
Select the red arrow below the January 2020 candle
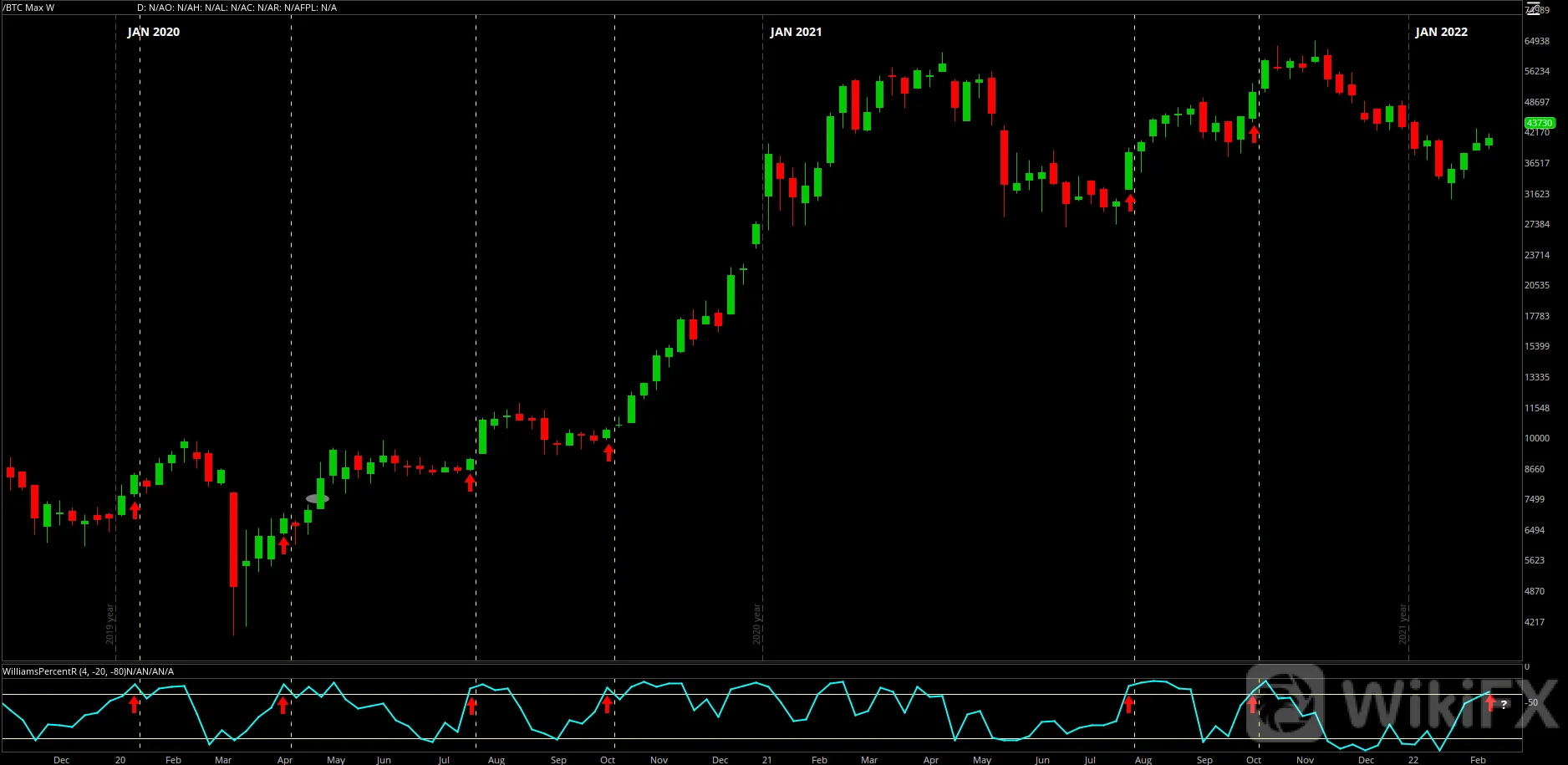click(x=135, y=510)
